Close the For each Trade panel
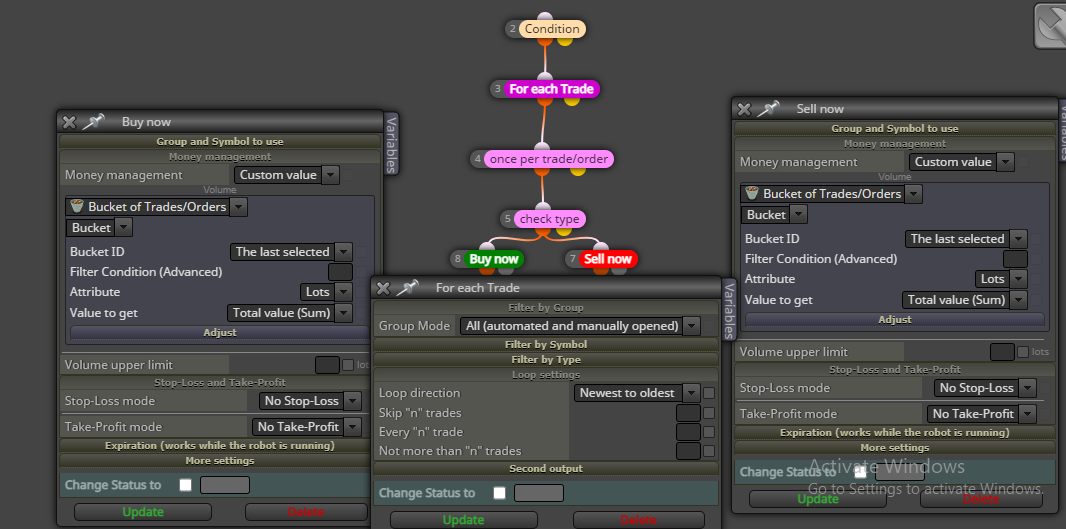 click(x=383, y=288)
